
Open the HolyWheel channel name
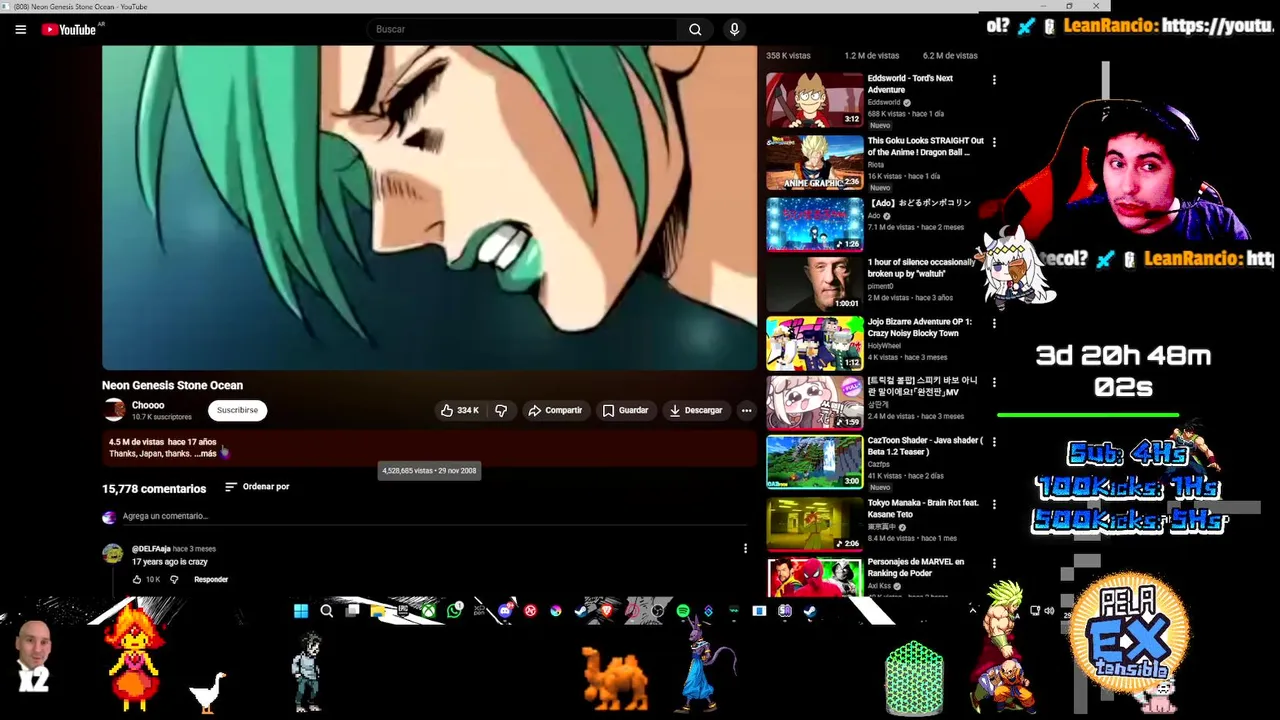[x=883, y=346]
